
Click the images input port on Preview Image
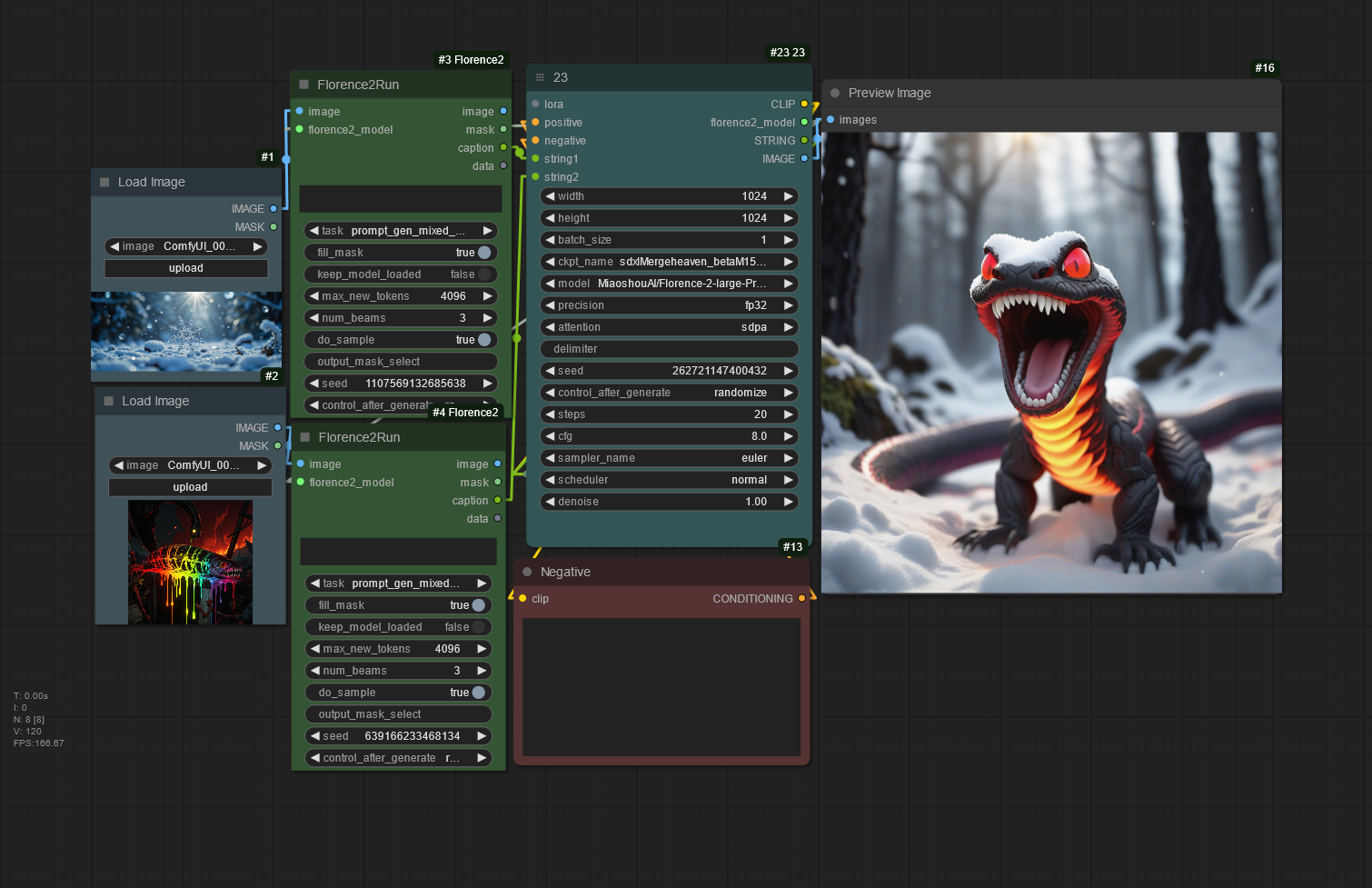pyautogui.click(x=830, y=119)
